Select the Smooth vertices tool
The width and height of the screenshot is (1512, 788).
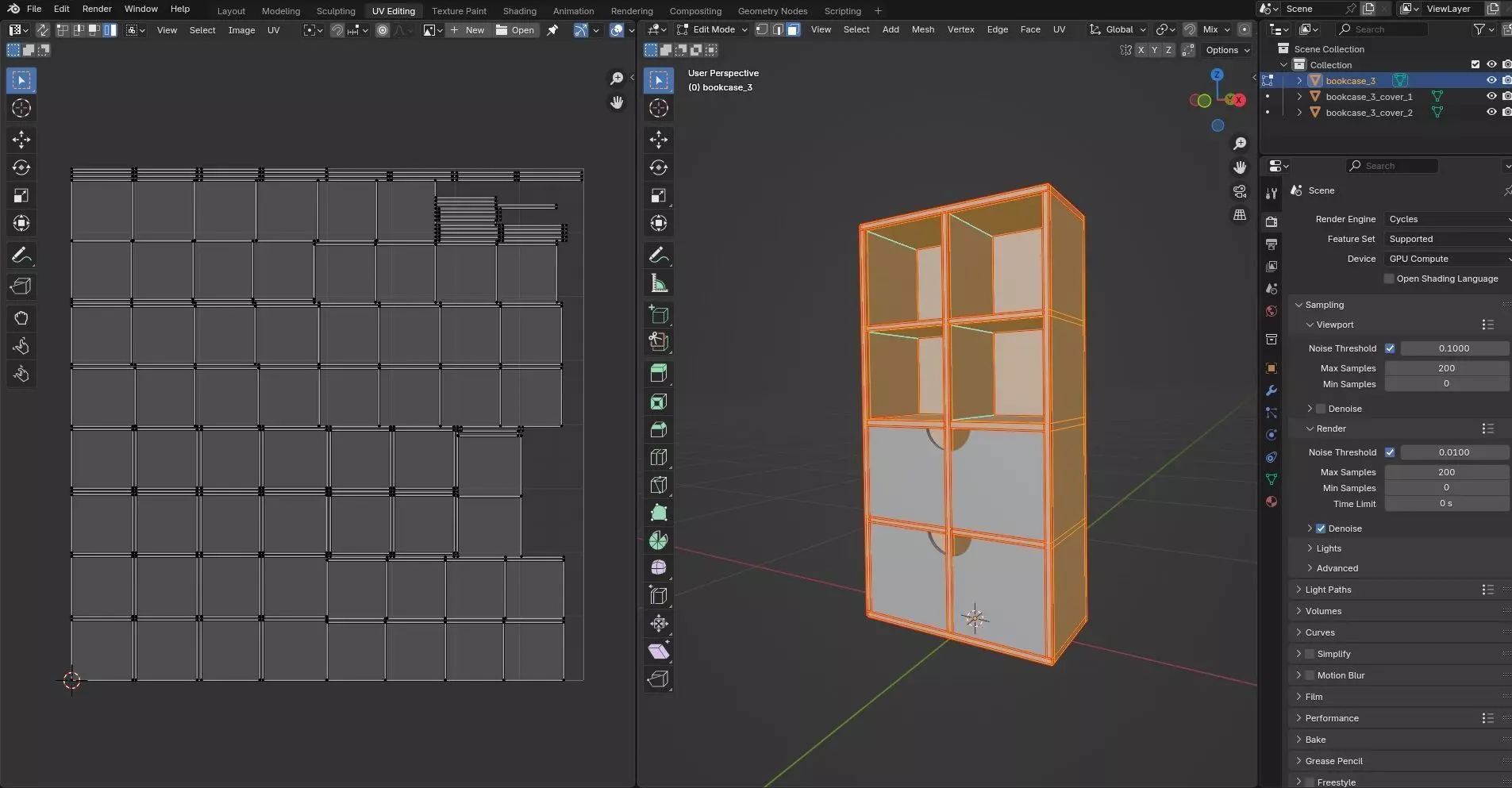point(659,568)
